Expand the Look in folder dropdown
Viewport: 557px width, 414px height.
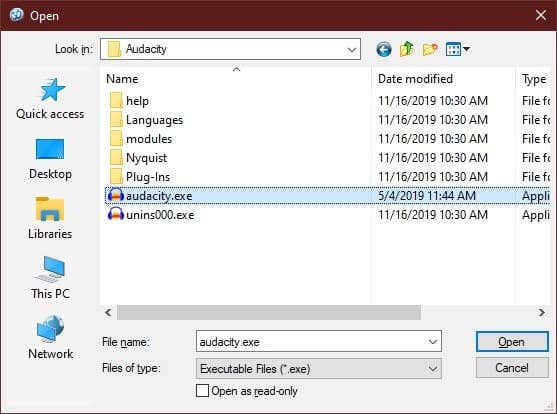click(x=352, y=49)
